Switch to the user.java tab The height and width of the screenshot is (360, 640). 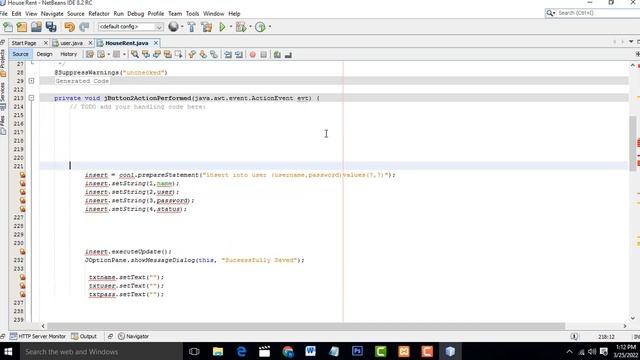[71, 43]
